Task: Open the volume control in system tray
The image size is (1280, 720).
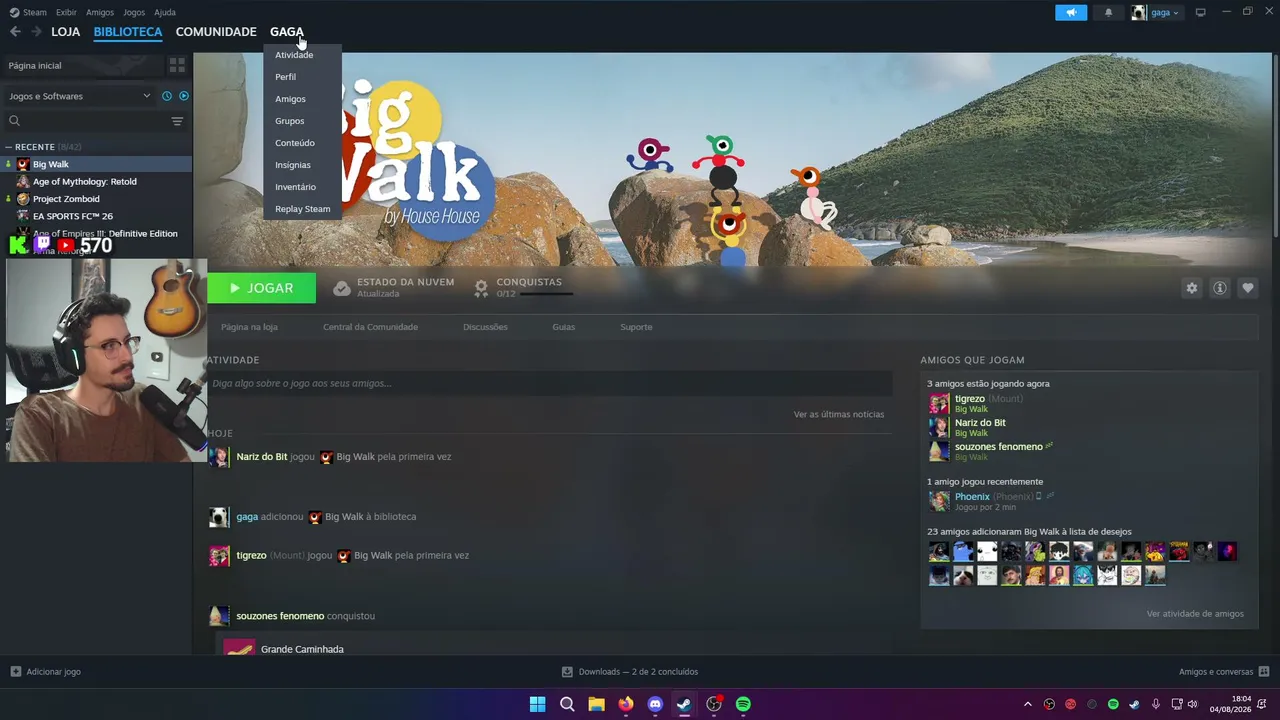Action: [1192, 704]
